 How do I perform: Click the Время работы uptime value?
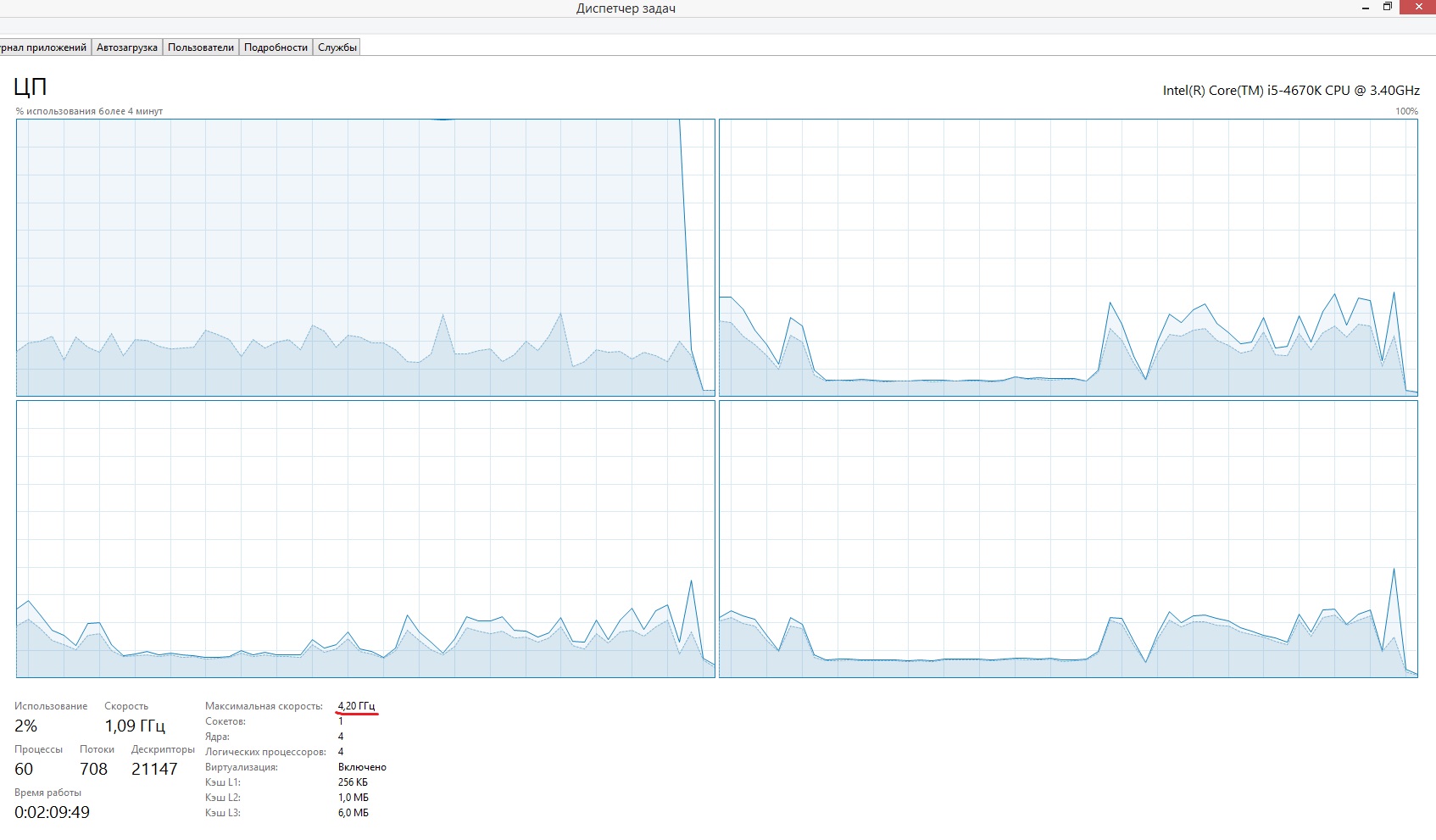52,812
